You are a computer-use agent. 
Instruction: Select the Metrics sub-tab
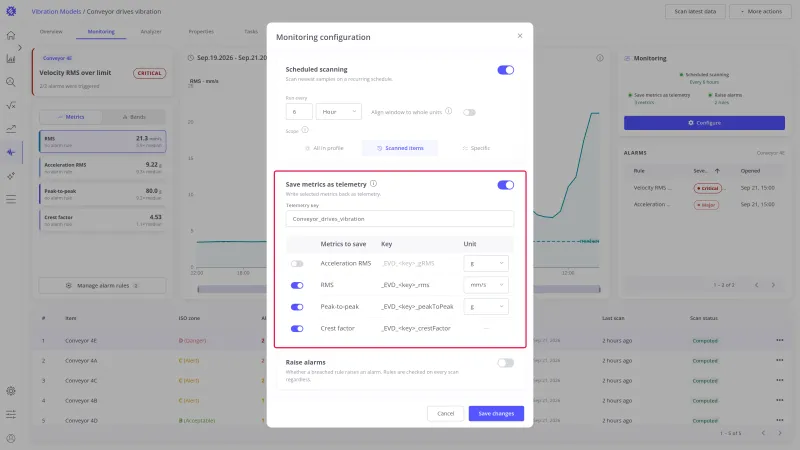click(71, 117)
